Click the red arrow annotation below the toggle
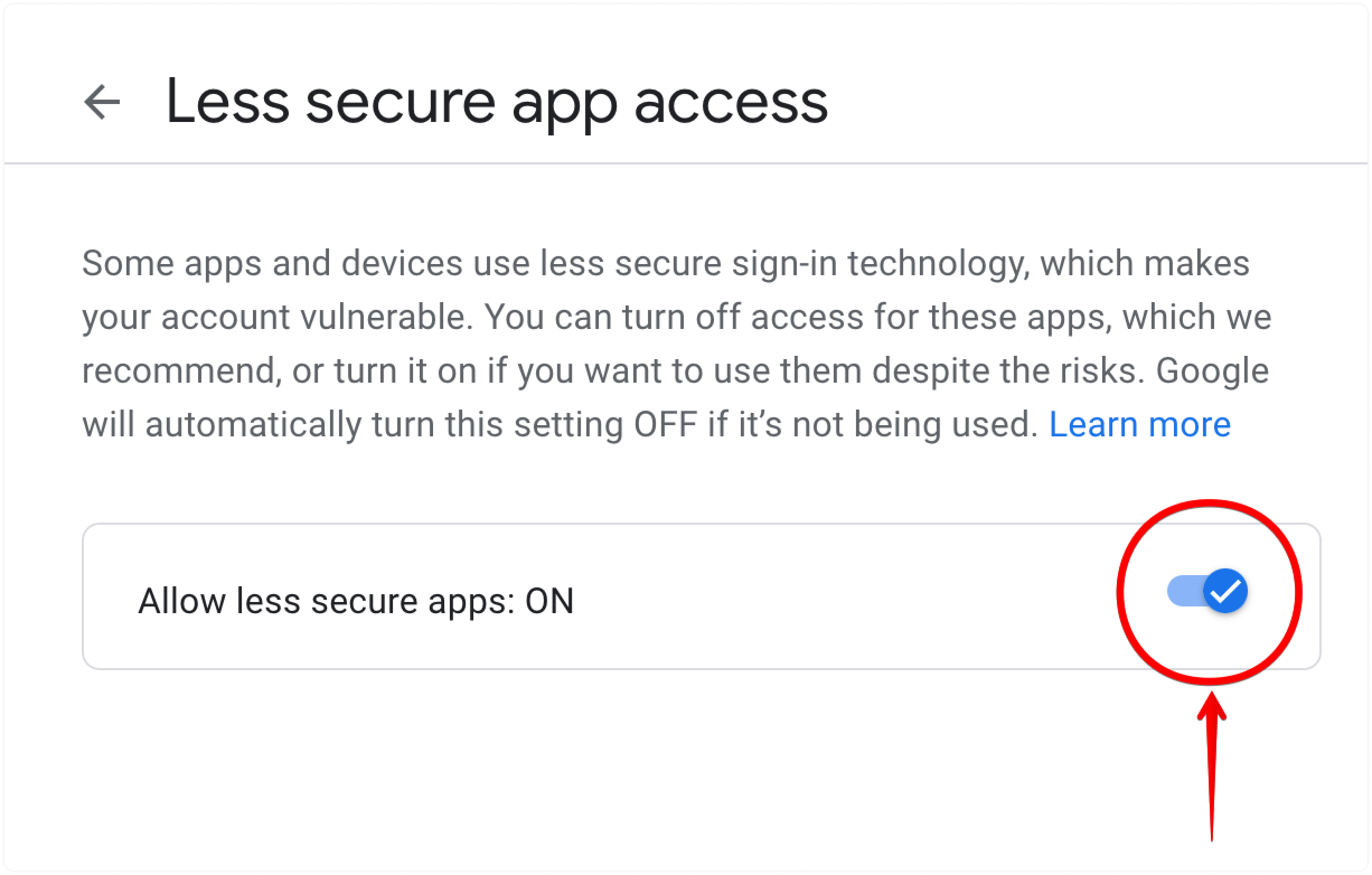Screen dimensions: 1372x875 click(1212, 766)
